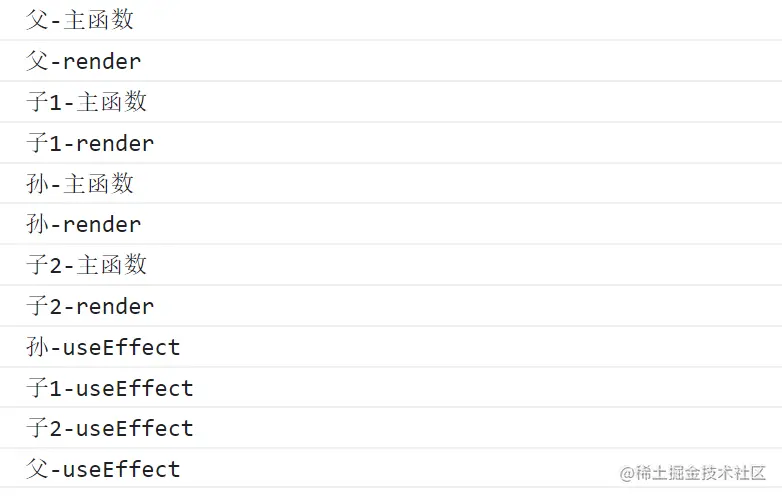Click the word render in 父-render

(102, 61)
